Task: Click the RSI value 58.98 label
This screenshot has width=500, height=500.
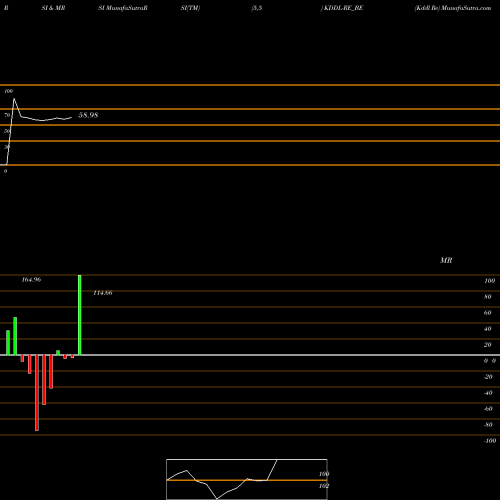Action: [88, 115]
